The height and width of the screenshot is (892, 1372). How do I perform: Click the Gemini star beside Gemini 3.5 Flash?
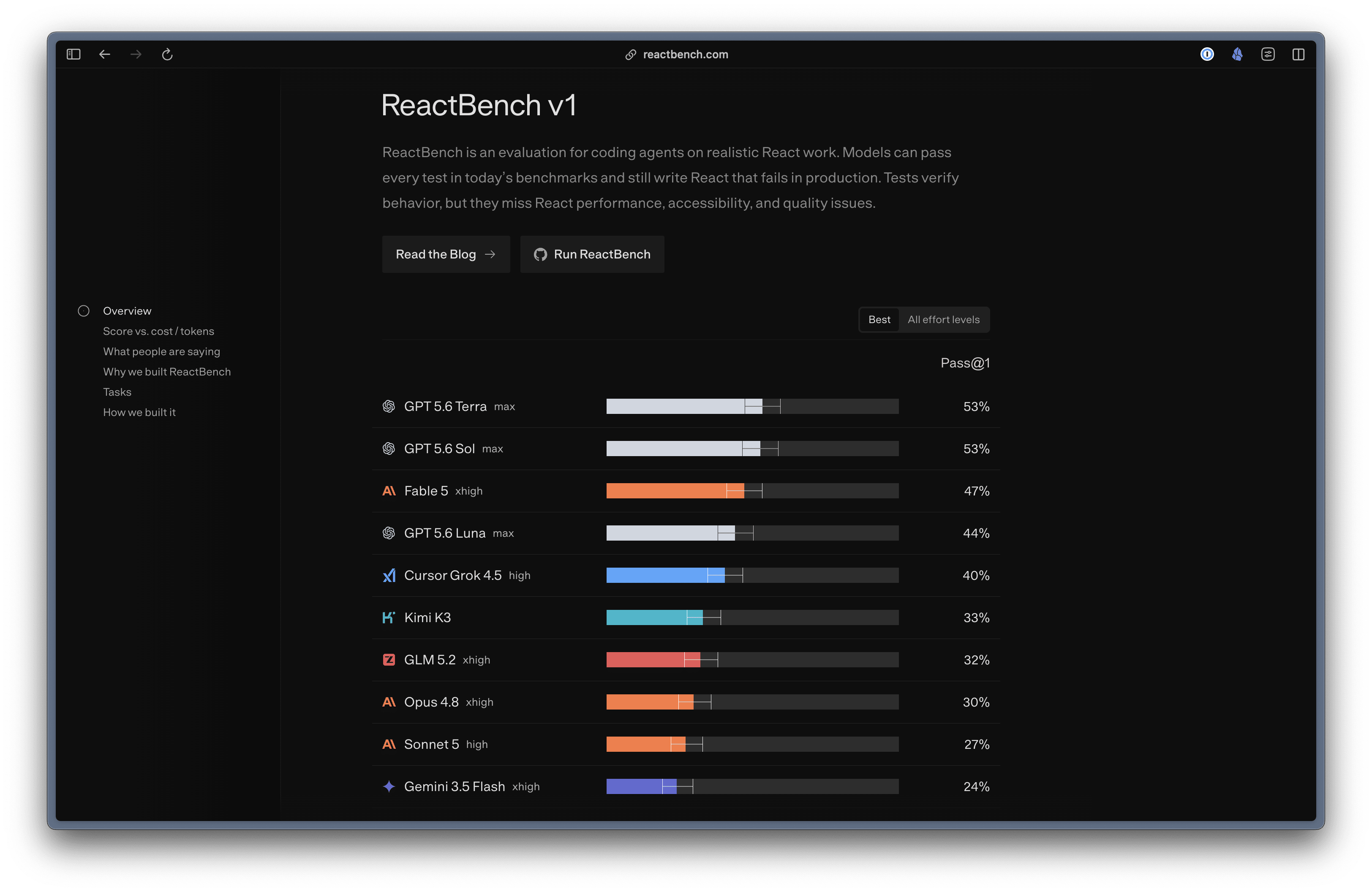(389, 786)
